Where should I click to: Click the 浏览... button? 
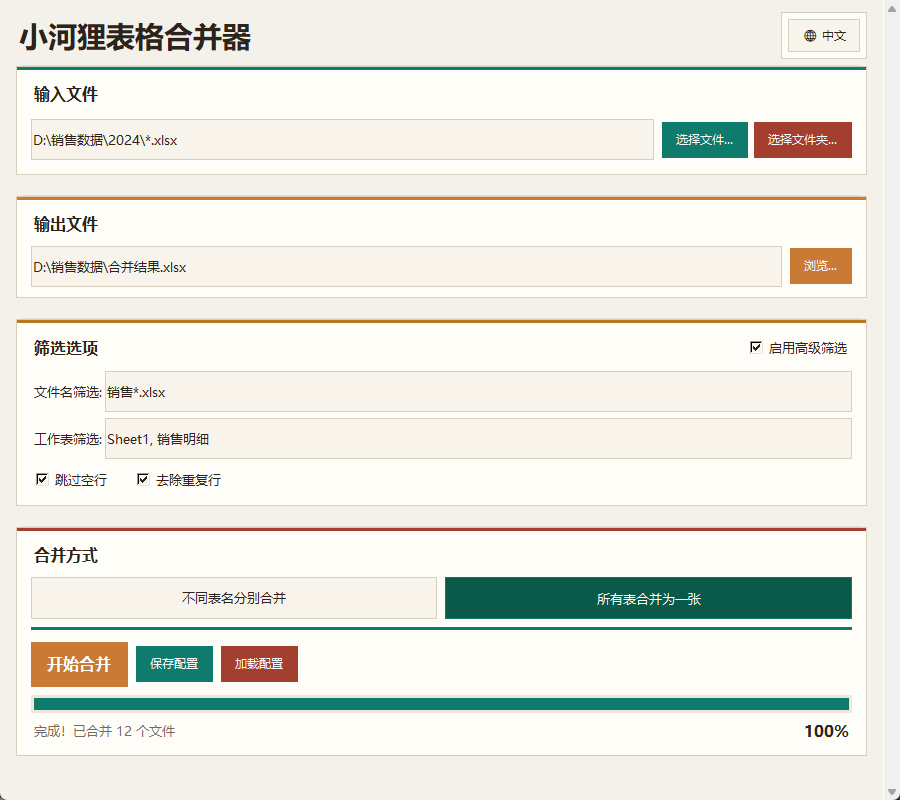coord(821,266)
